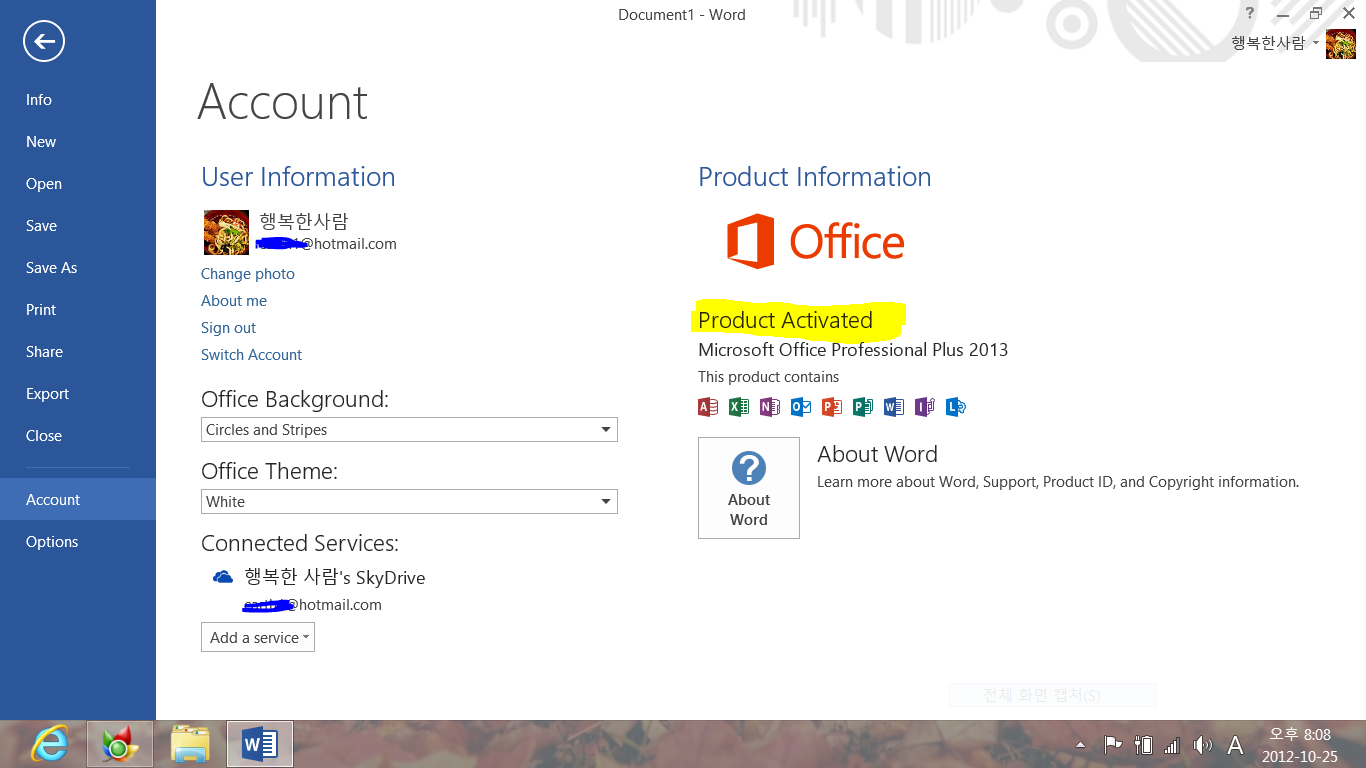The image size is (1366, 768).
Task: Click the Help question mark in title bar
Action: (1250, 13)
